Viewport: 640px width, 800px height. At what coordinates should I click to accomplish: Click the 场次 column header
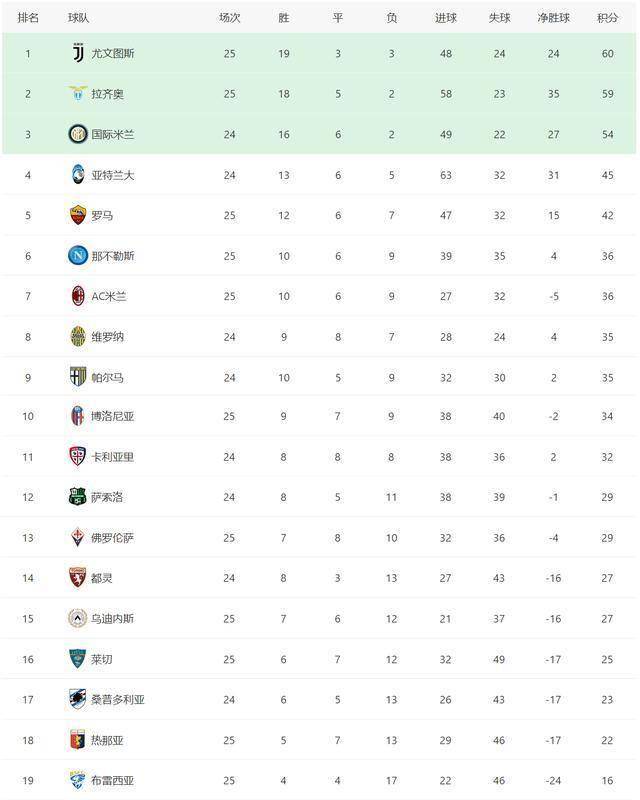[230, 18]
